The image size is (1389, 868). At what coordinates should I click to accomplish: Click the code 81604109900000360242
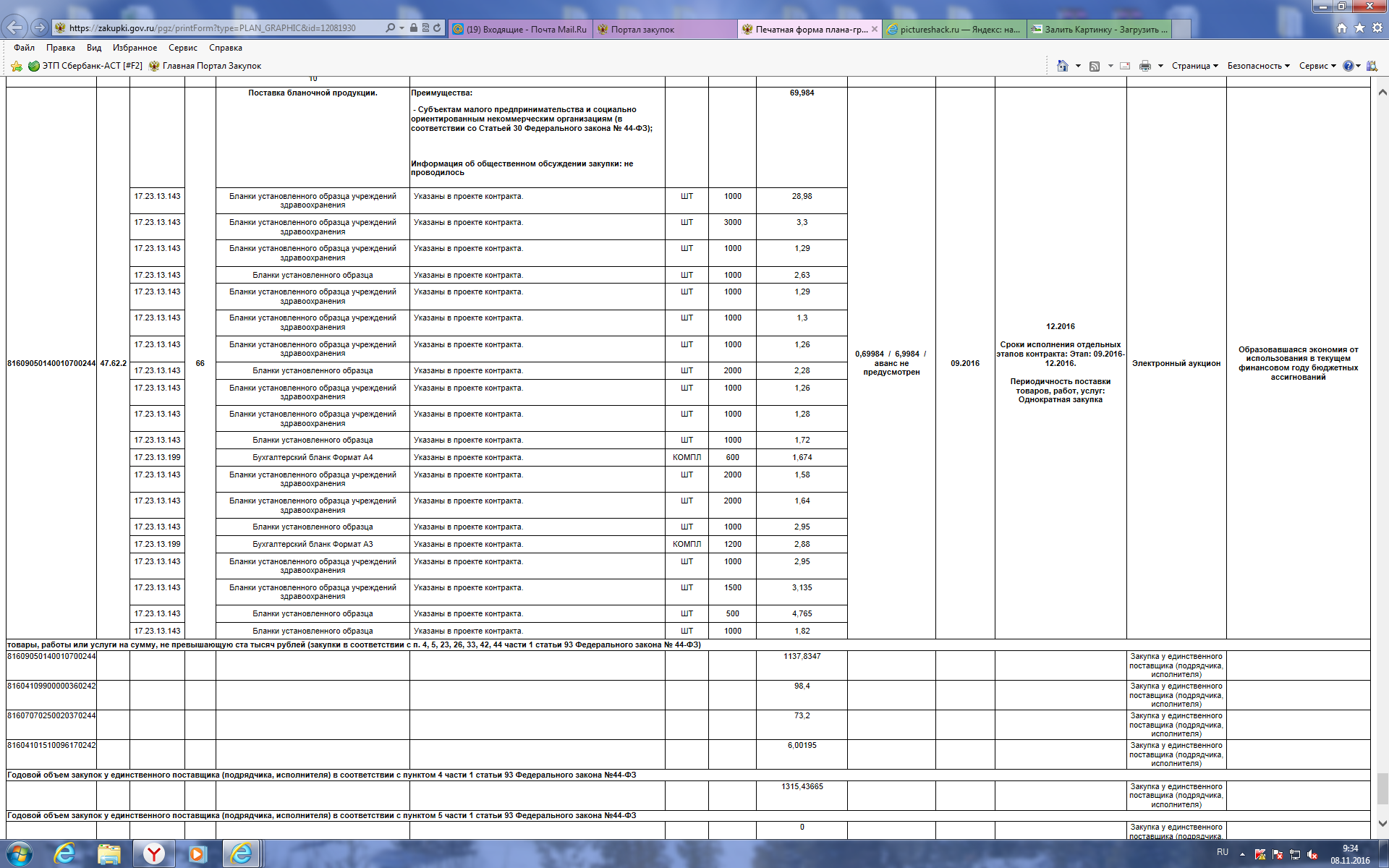[x=51, y=686]
